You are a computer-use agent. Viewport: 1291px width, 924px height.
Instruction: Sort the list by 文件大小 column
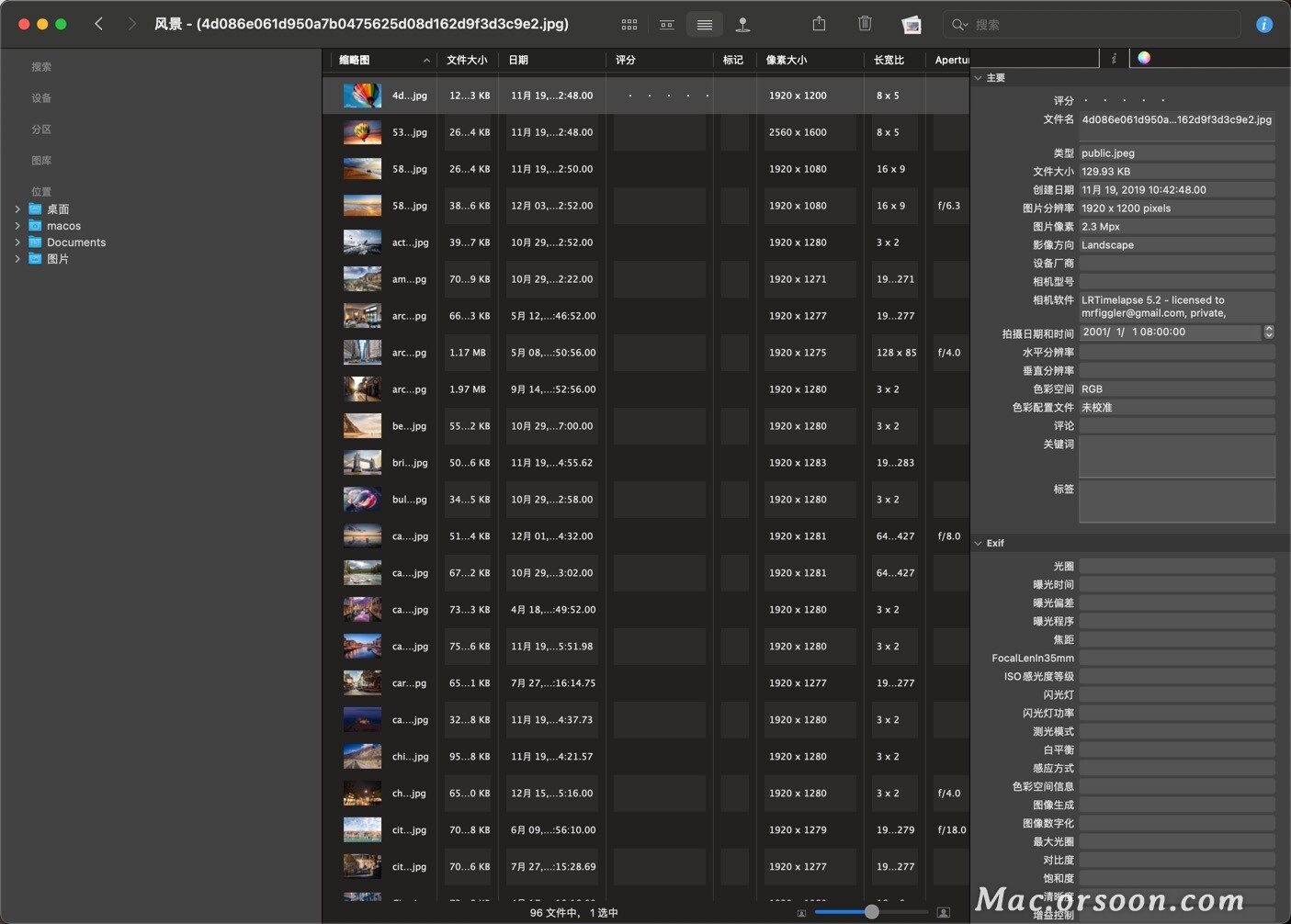[467, 60]
